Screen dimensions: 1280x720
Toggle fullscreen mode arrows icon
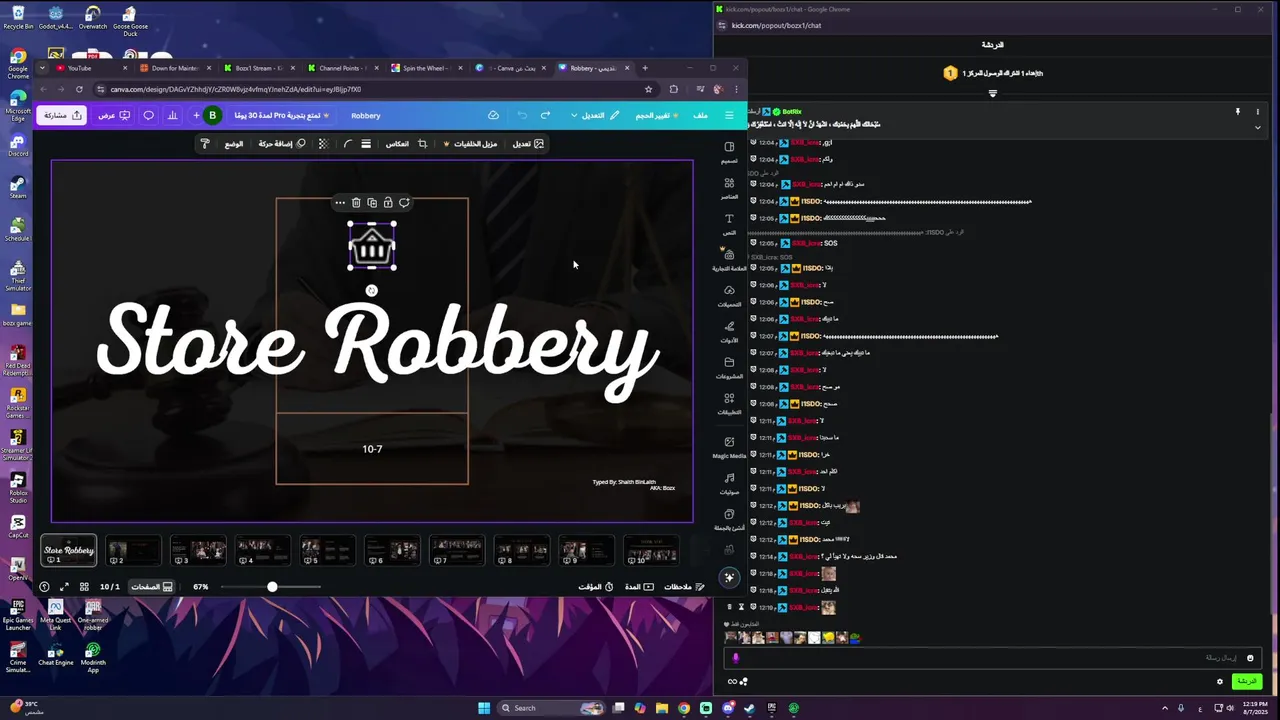[64, 587]
